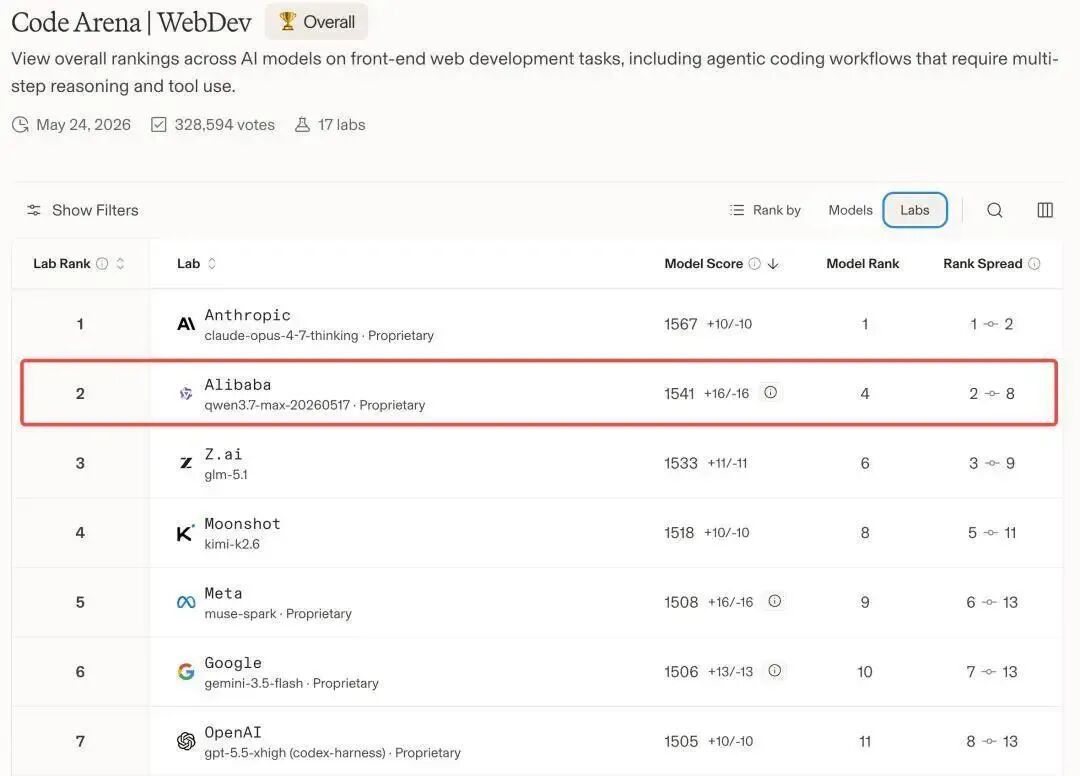Click the Show Filters sliders icon
Image resolution: width=1080 pixels, height=776 pixels.
tap(34, 210)
